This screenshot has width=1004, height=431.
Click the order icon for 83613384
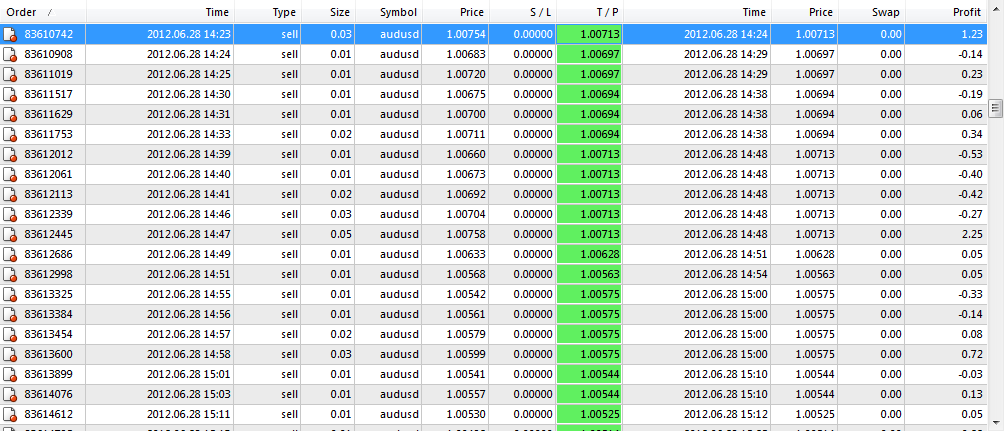coord(10,314)
